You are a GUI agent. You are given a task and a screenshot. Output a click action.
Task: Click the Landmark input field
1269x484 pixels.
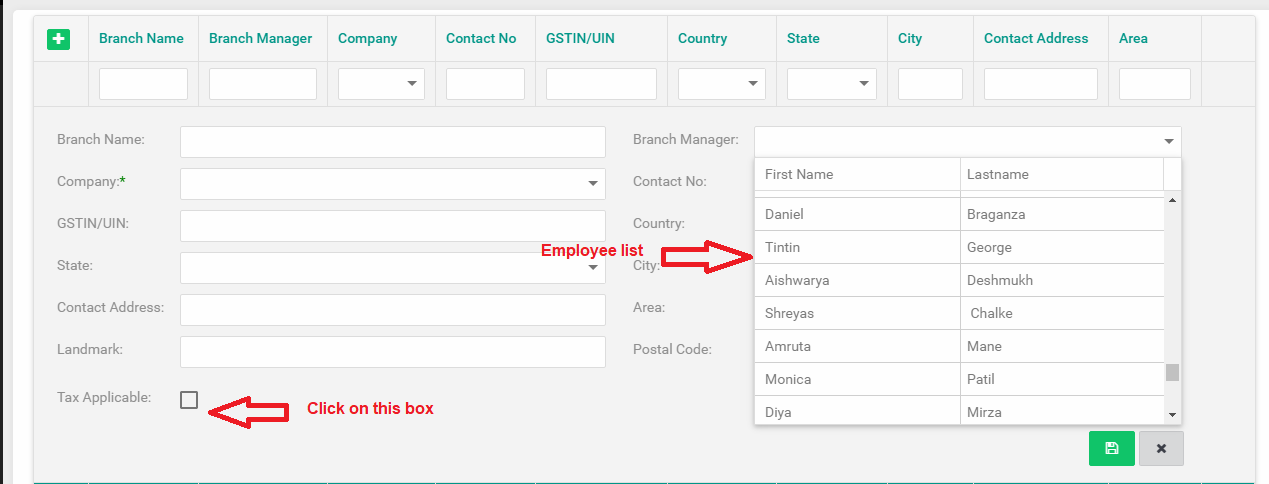tap(392, 352)
